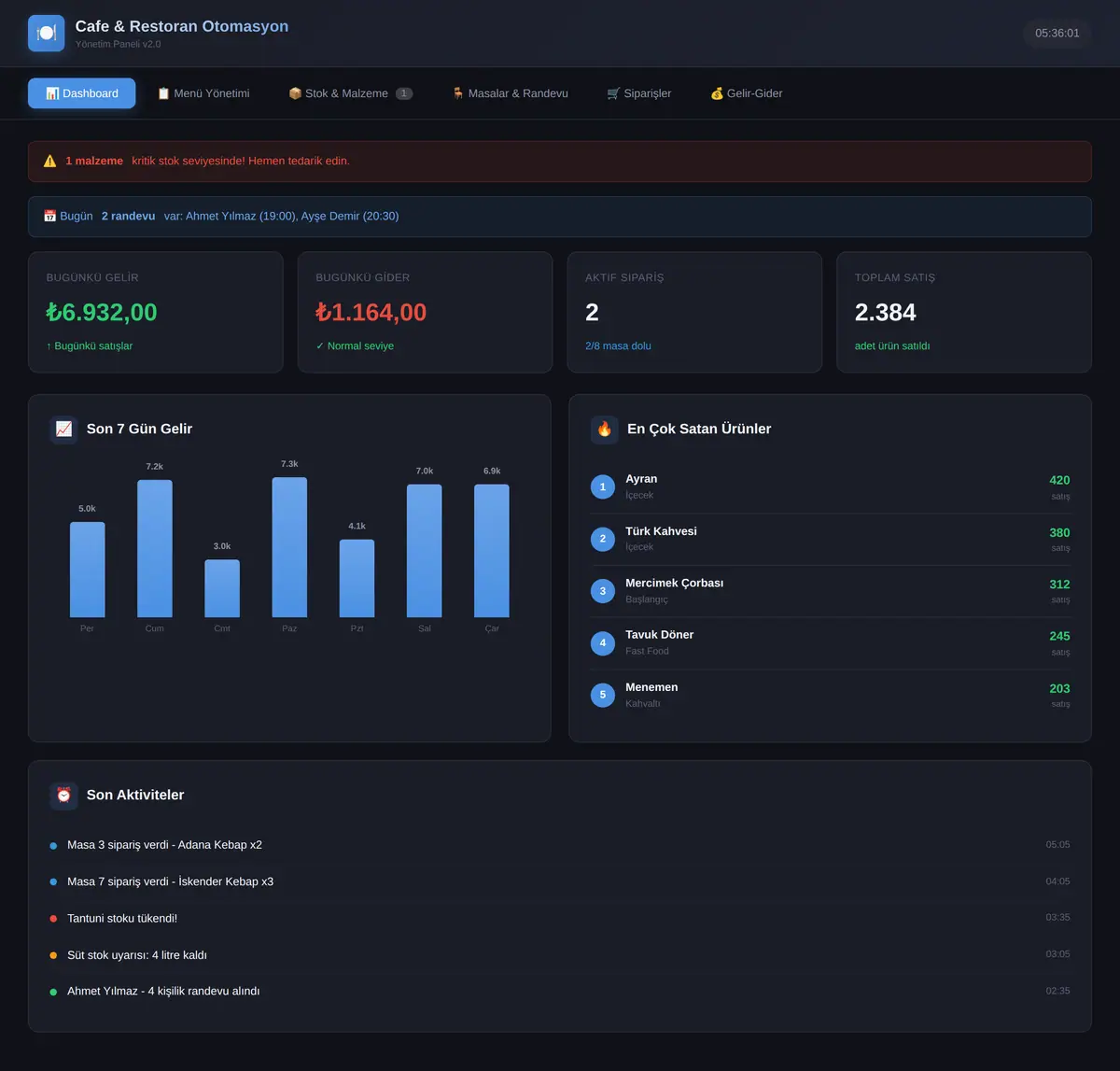Viewport: 1120px width, 1071px height.
Task: Click the Per bar in the revenue chart
Action: (x=87, y=570)
